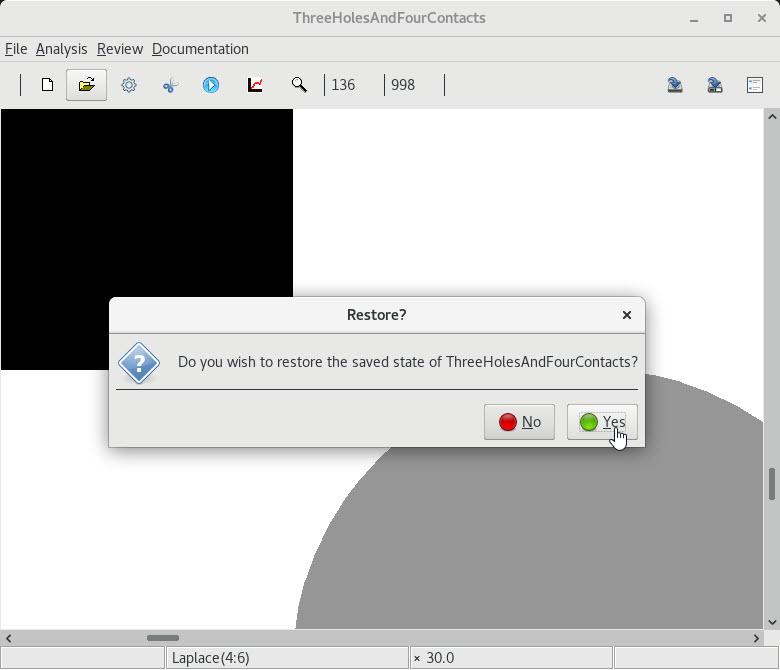Open the list panel icon at toolbar right
The height and width of the screenshot is (670, 780).
point(755,85)
